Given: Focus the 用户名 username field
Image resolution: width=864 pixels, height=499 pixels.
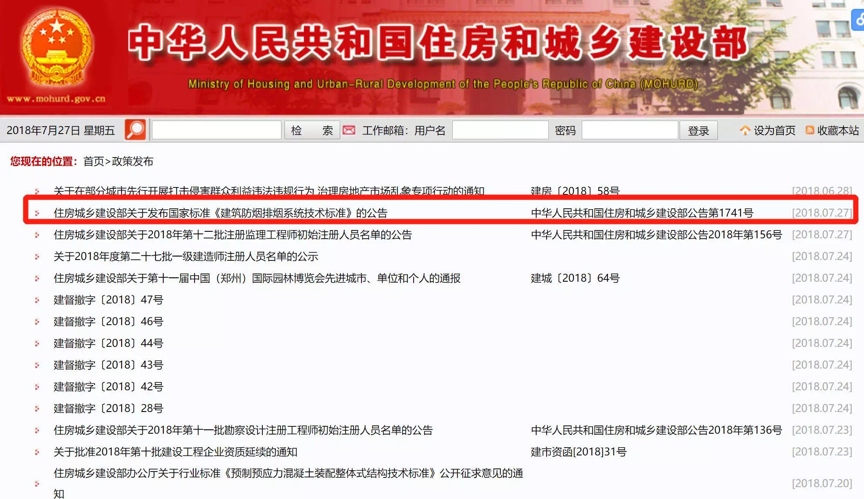Looking at the screenshot, I should (x=500, y=131).
